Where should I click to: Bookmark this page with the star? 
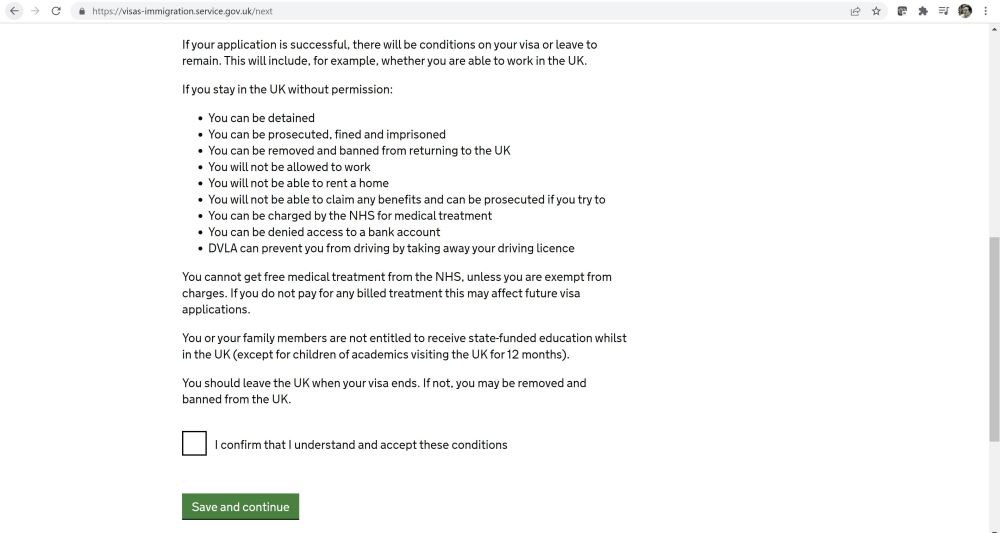click(876, 11)
